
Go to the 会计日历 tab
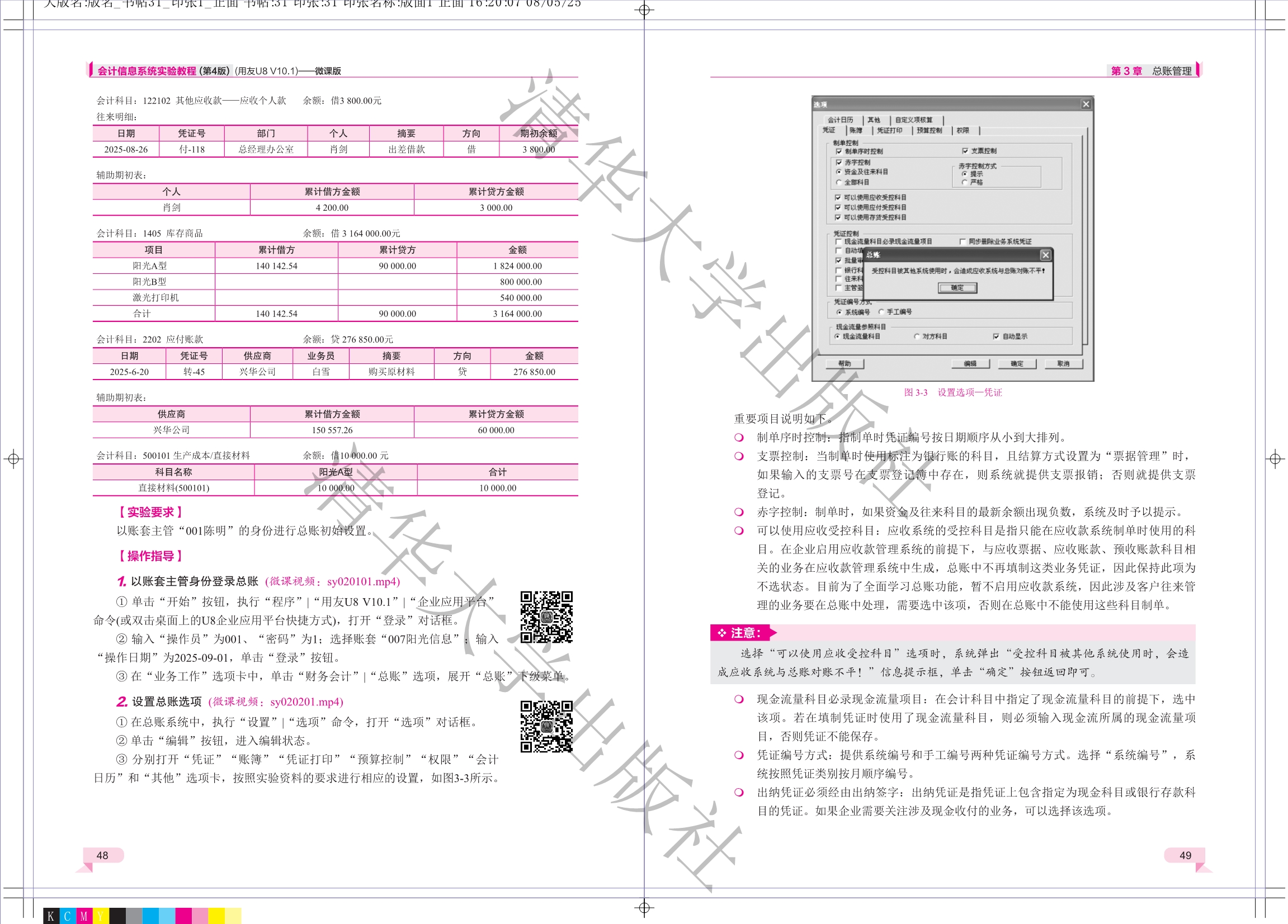pos(840,120)
